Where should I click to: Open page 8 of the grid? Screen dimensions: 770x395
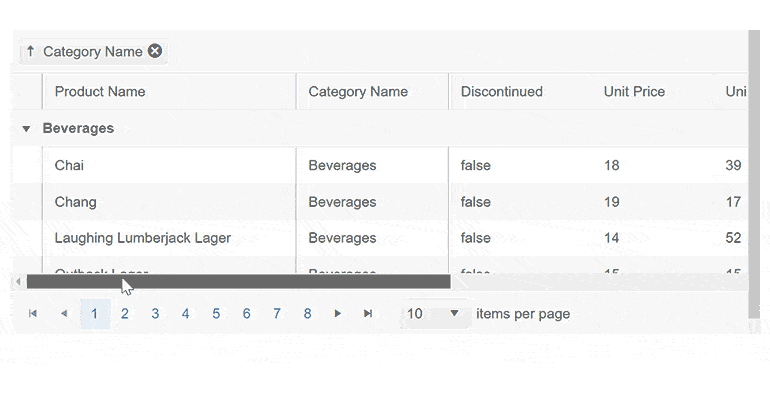[x=307, y=313]
